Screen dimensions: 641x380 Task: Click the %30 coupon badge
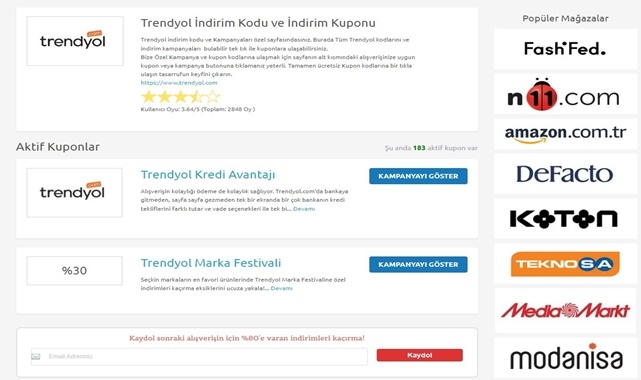74,270
